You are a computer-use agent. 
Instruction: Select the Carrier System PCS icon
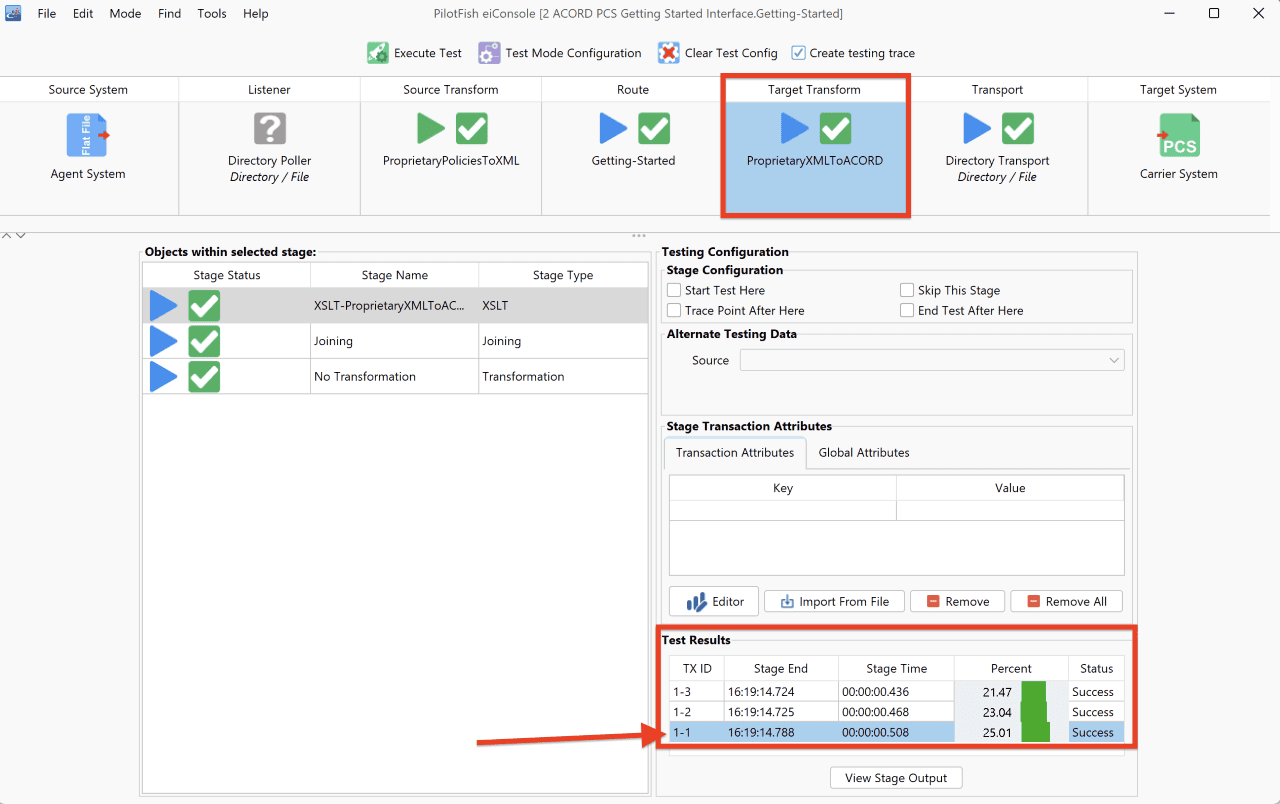click(1179, 135)
